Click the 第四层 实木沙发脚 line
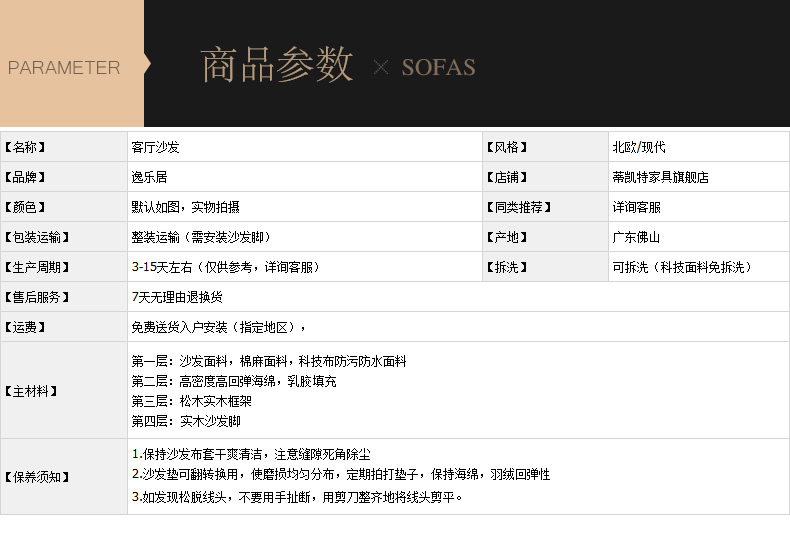The image size is (790, 537). coord(186,421)
